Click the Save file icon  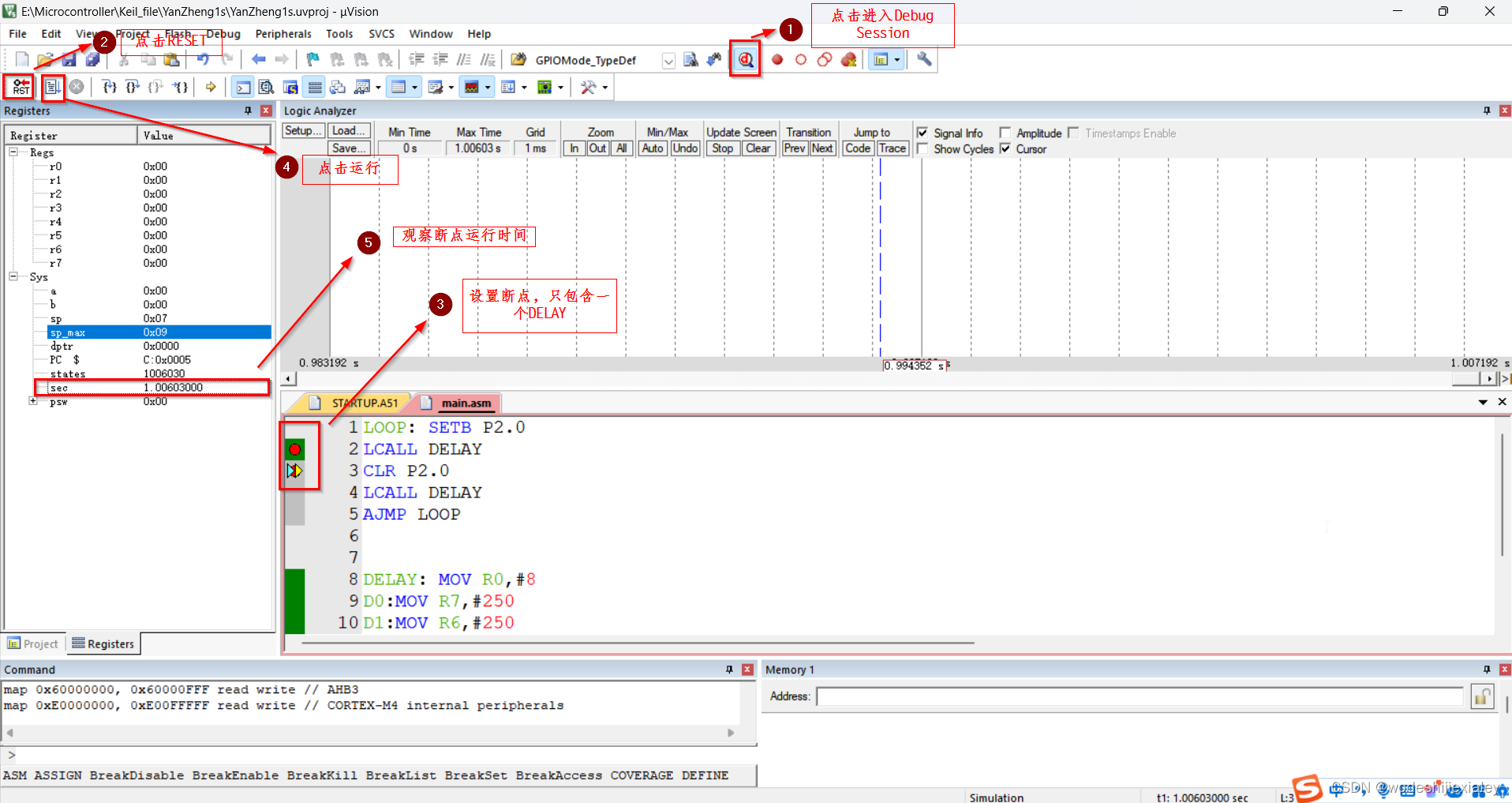point(69,60)
